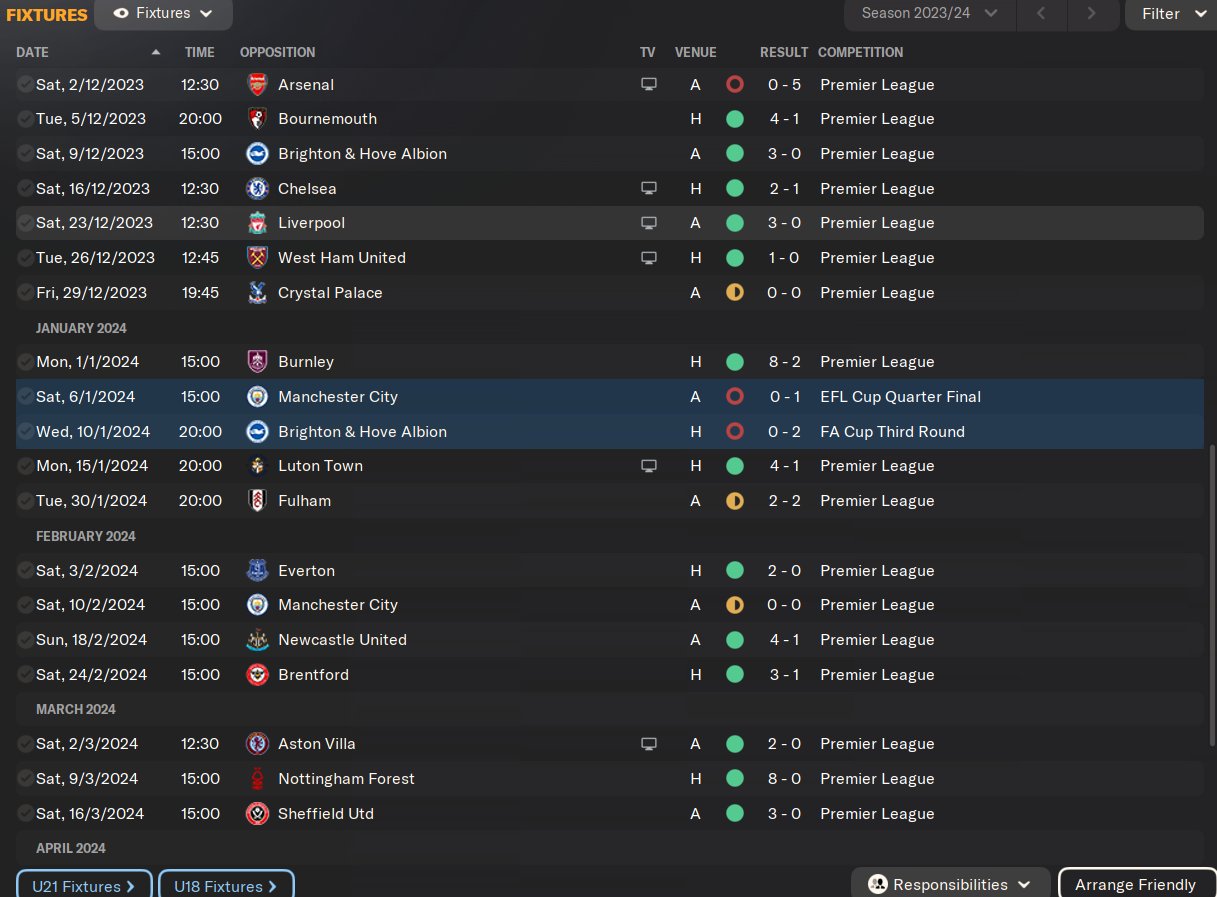This screenshot has height=897, width=1217.
Task: Toggle the checkmark beside Sat, 16/3/2024
Action: click(x=25, y=814)
